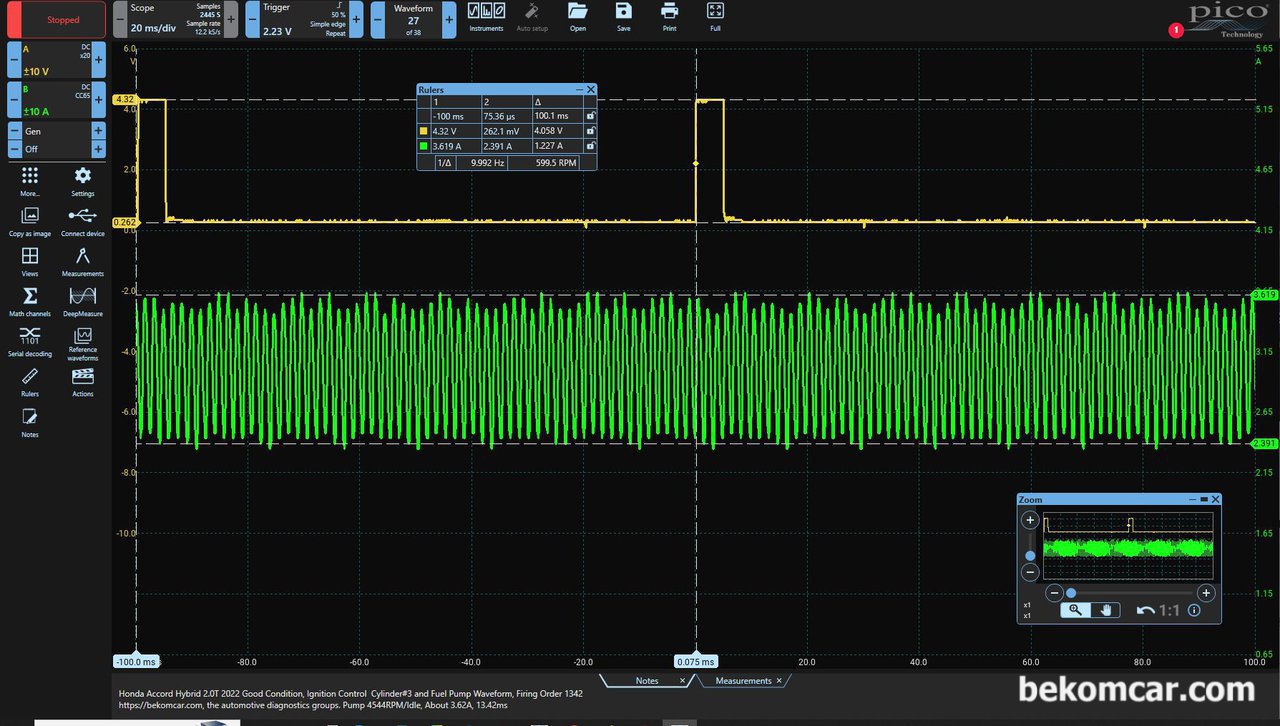This screenshot has height=726, width=1280.
Task: Open the Measurements tool
Action: [83, 261]
